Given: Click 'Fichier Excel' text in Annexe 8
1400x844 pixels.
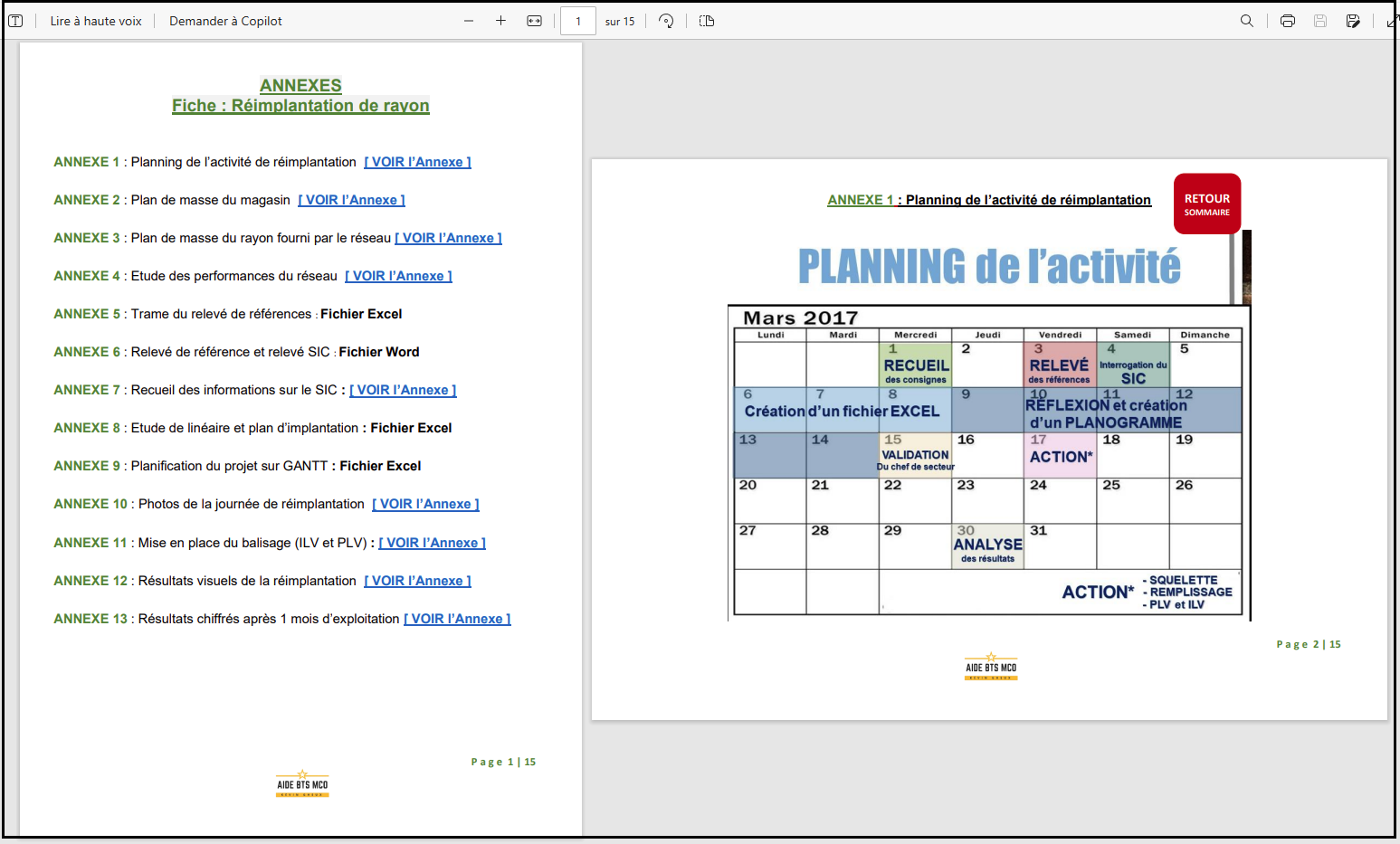Looking at the screenshot, I should pos(411,428).
